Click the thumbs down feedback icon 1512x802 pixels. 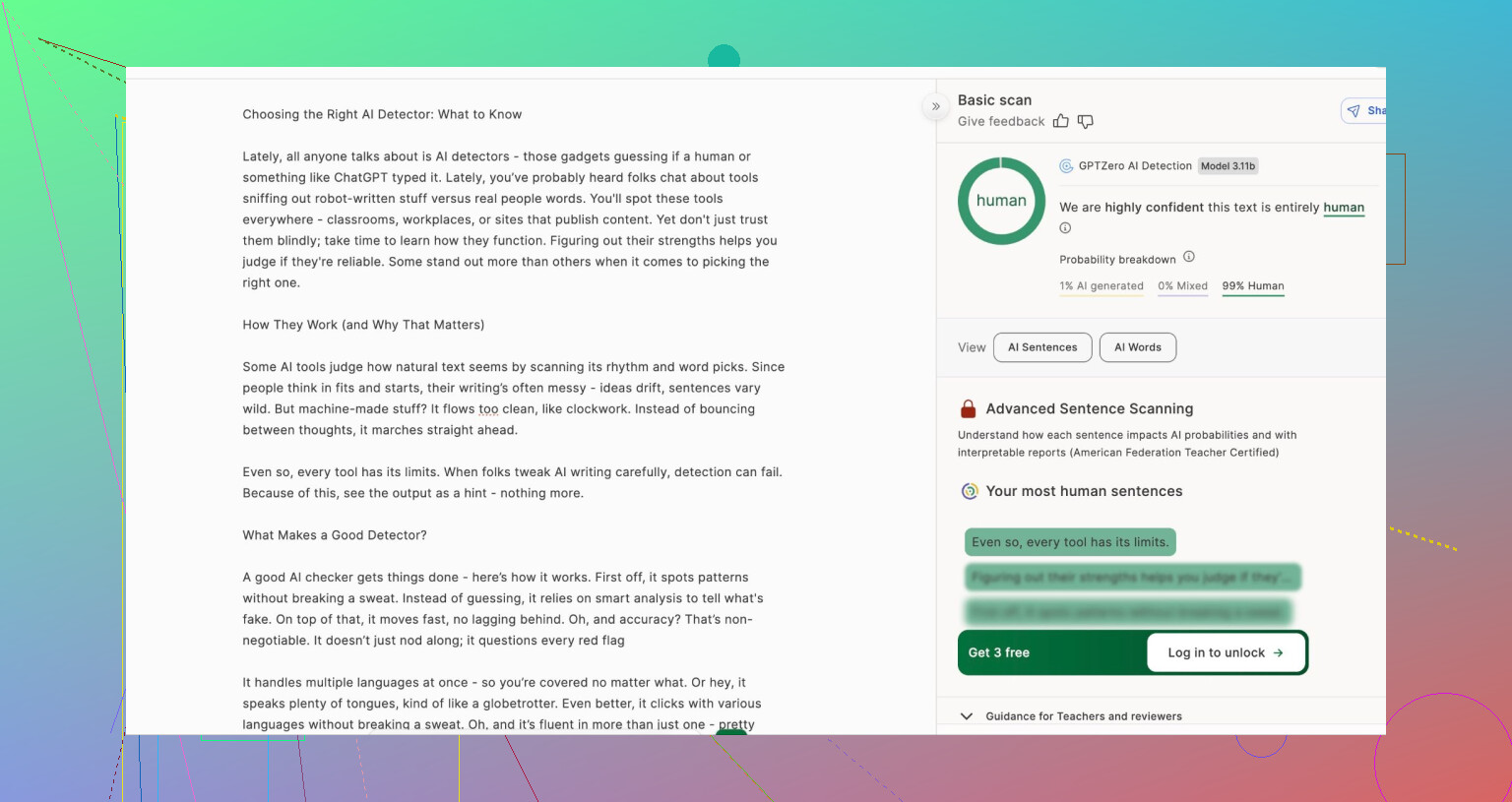pyautogui.click(x=1086, y=121)
